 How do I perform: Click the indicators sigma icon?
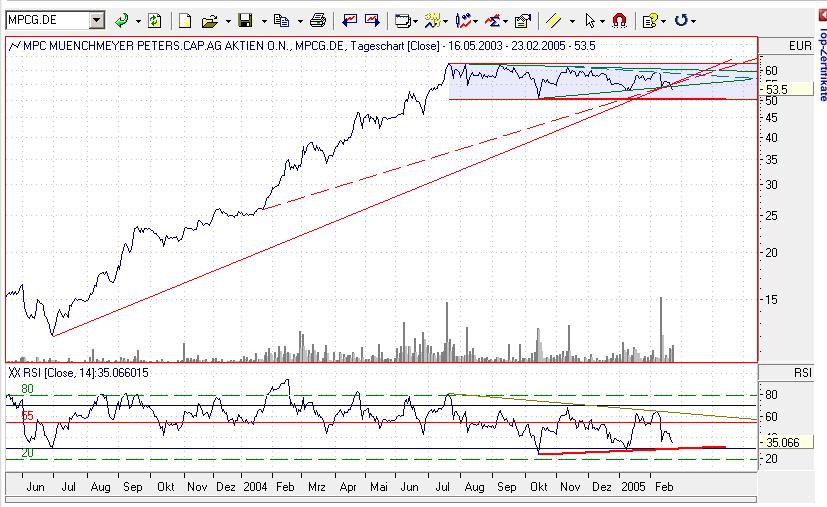pos(493,21)
